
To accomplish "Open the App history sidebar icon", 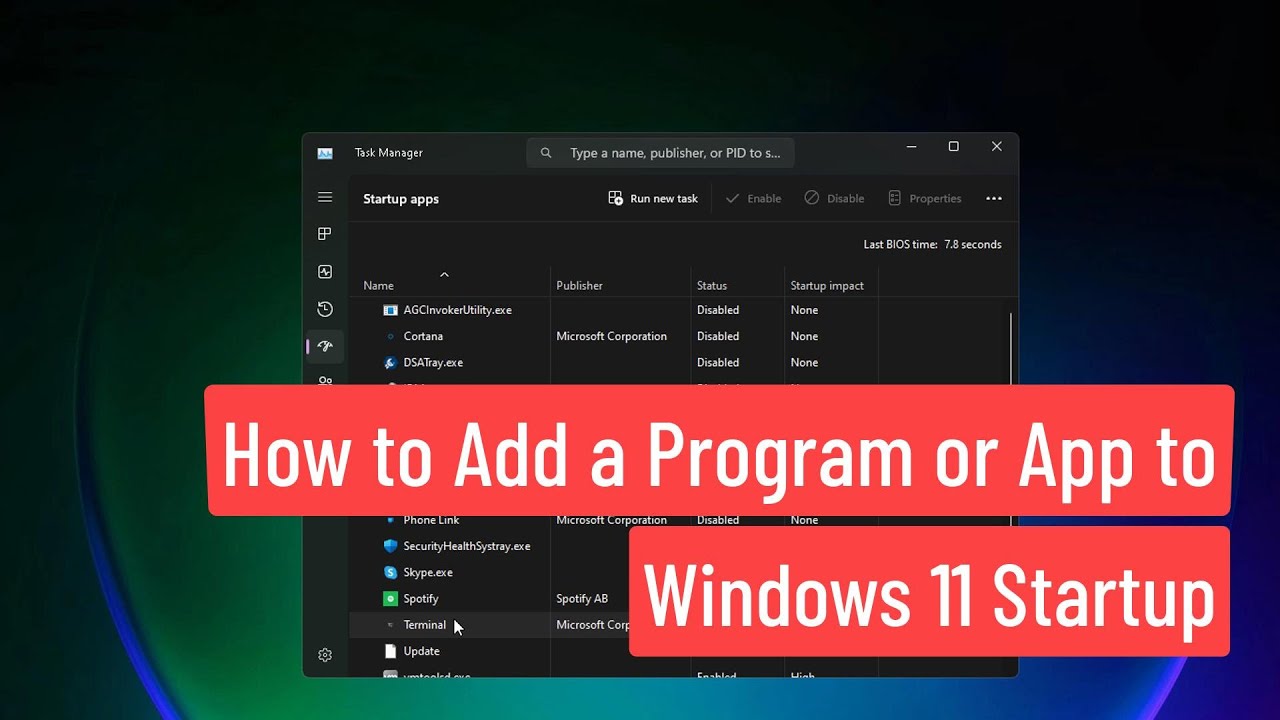I will (x=325, y=309).
